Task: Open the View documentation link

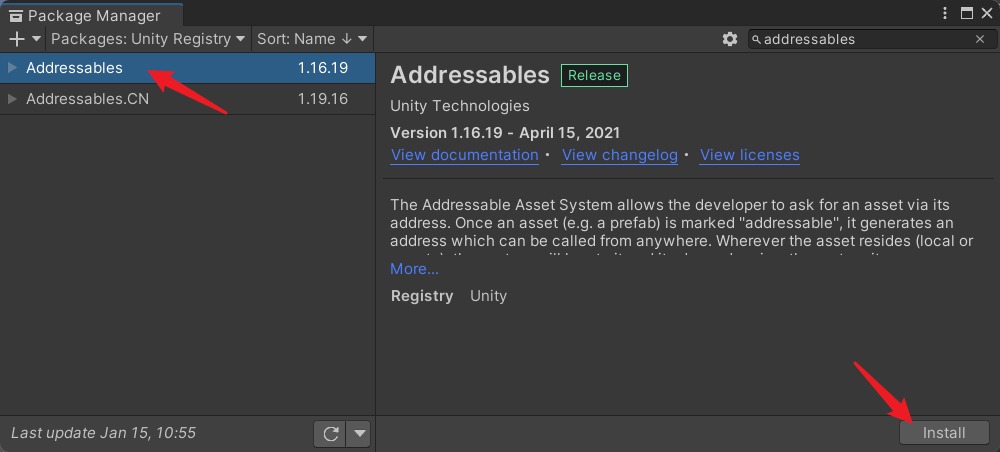Action: [x=465, y=155]
